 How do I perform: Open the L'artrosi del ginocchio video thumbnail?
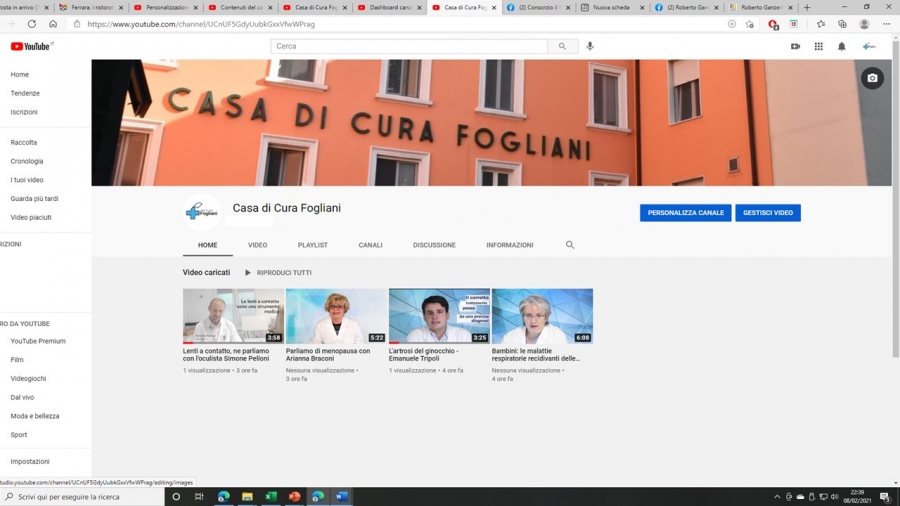tap(439, 316)
